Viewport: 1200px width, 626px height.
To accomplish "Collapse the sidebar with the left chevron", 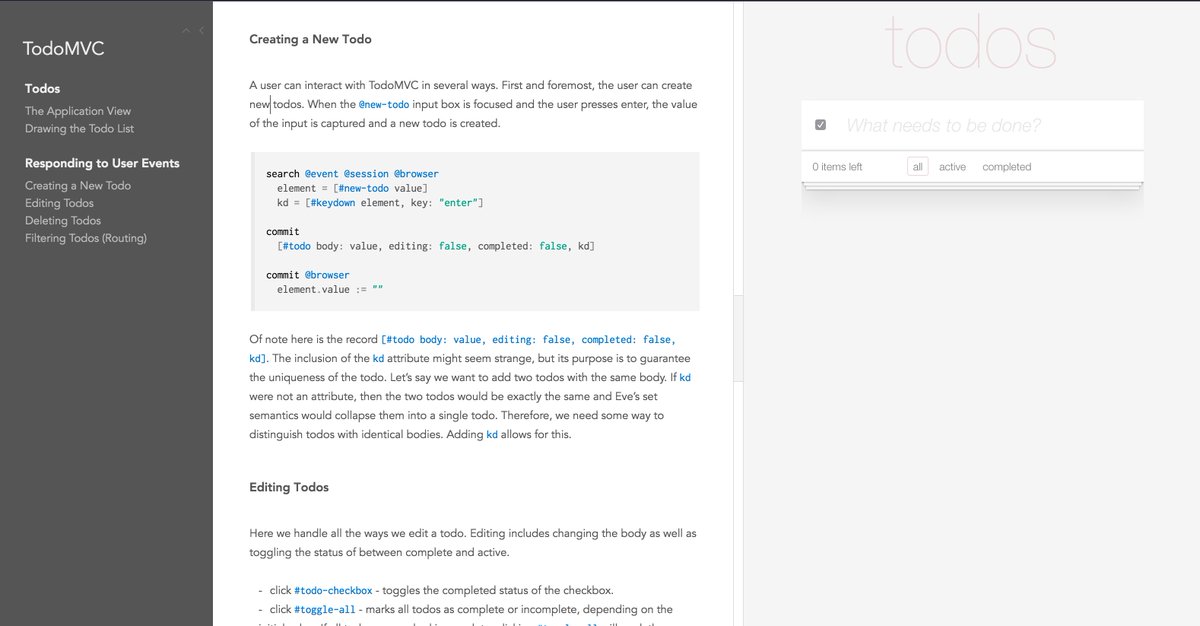I will pyautogui.click(x=202, y=31).
